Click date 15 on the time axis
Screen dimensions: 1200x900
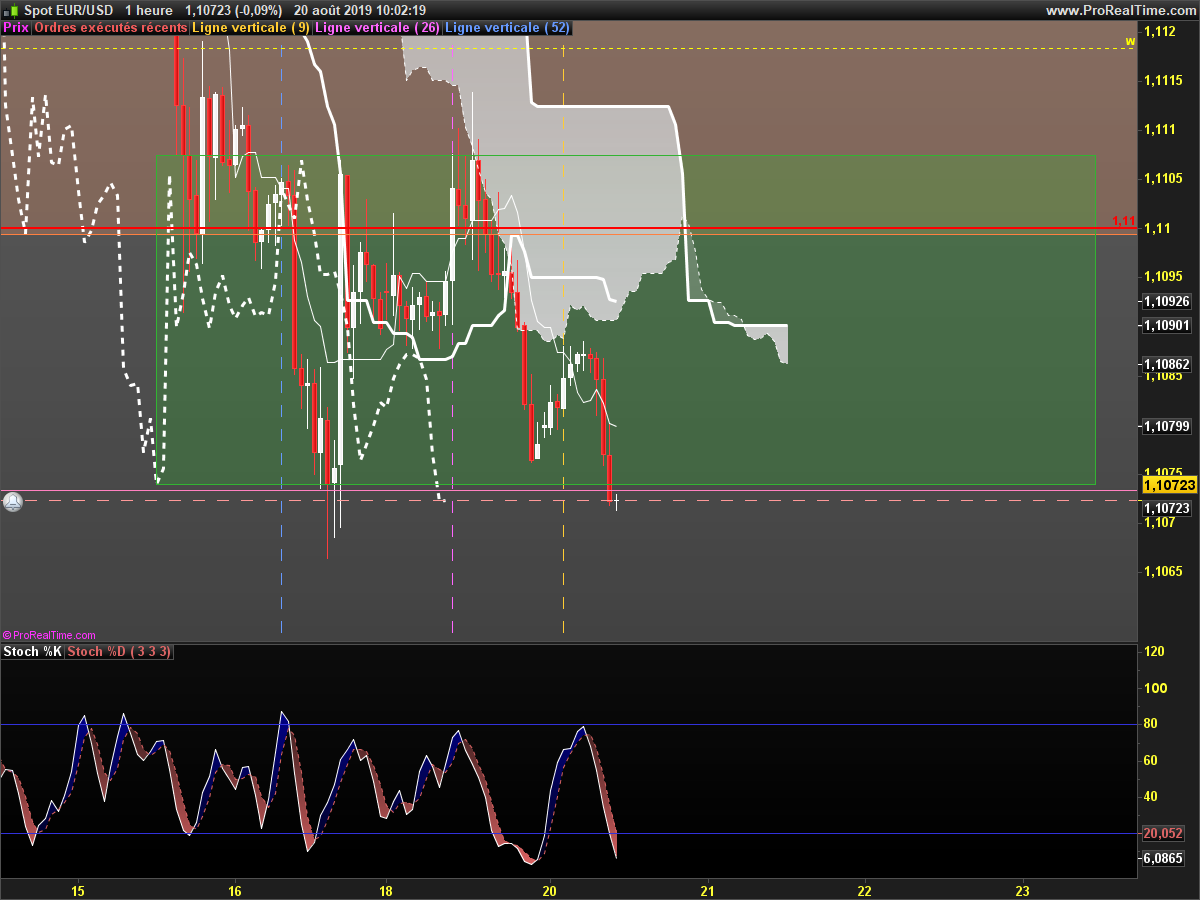(78, 890)
